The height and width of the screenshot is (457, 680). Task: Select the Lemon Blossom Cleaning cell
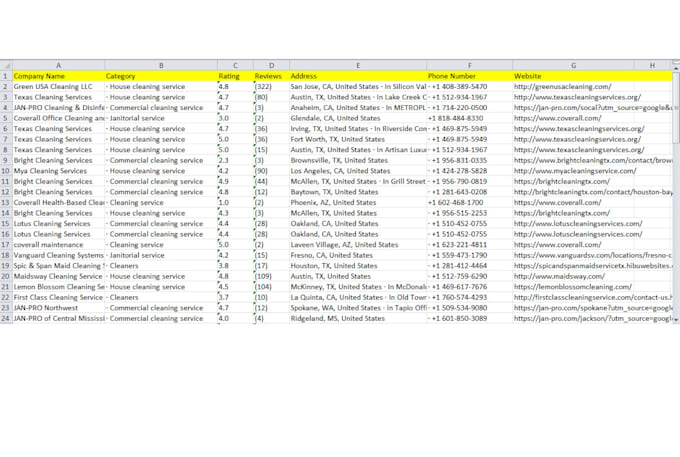pos(59,287)
